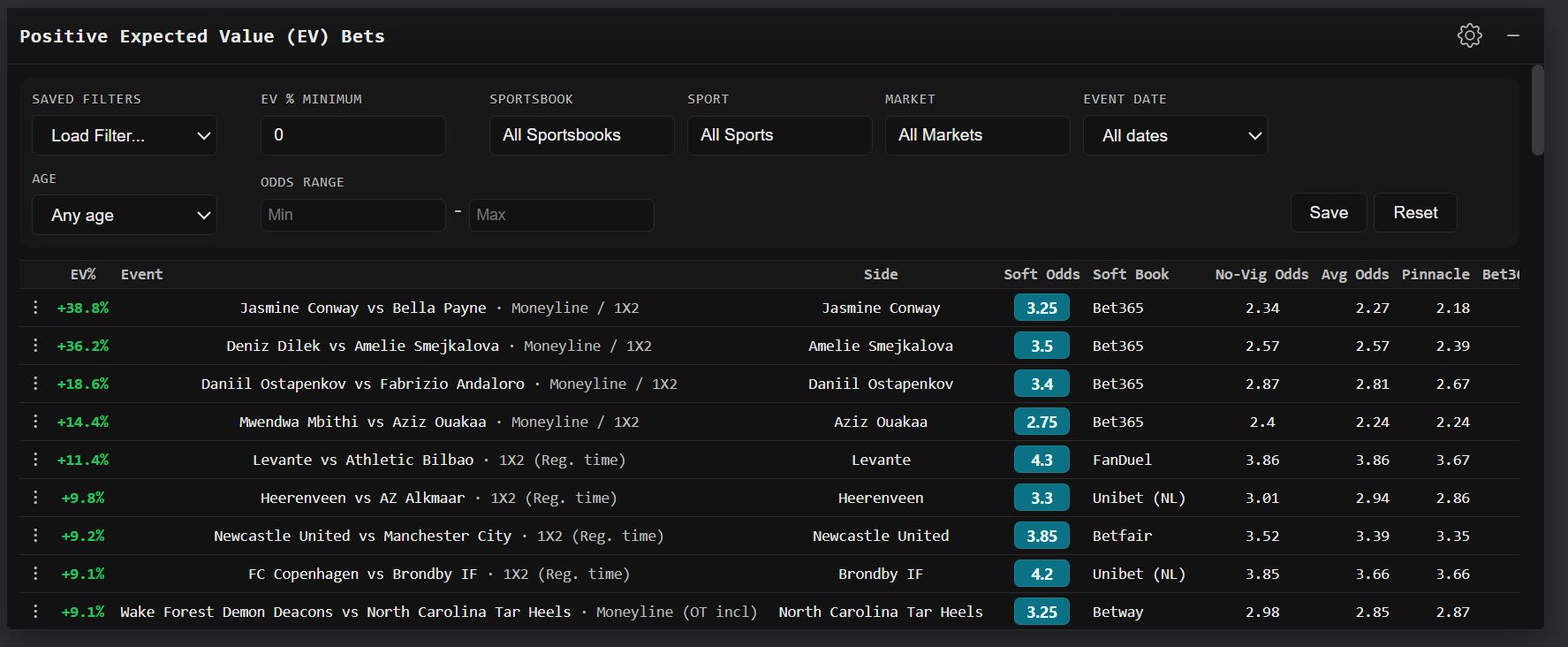Open row menu for Deniz Dilek bet
This screenshot has width=1568, height=647.
(35, 345)
